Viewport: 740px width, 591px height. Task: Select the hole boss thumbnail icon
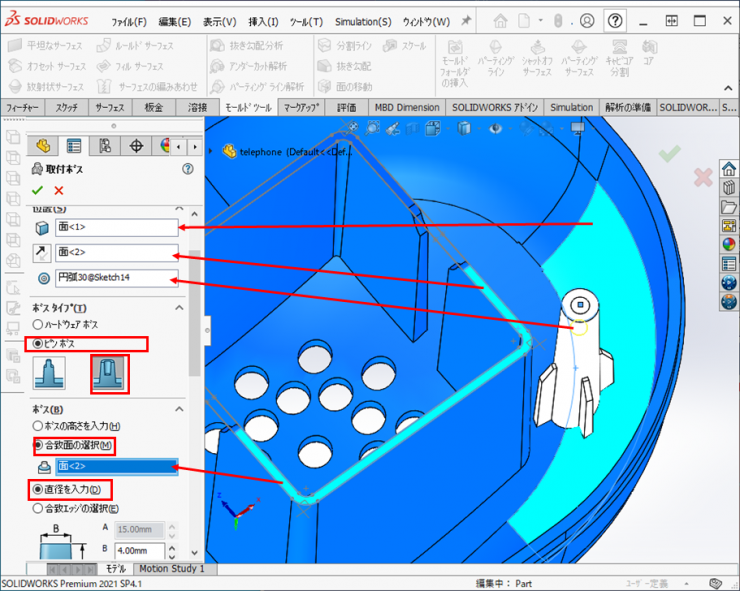pyautogui.click(x=110, y=375)
